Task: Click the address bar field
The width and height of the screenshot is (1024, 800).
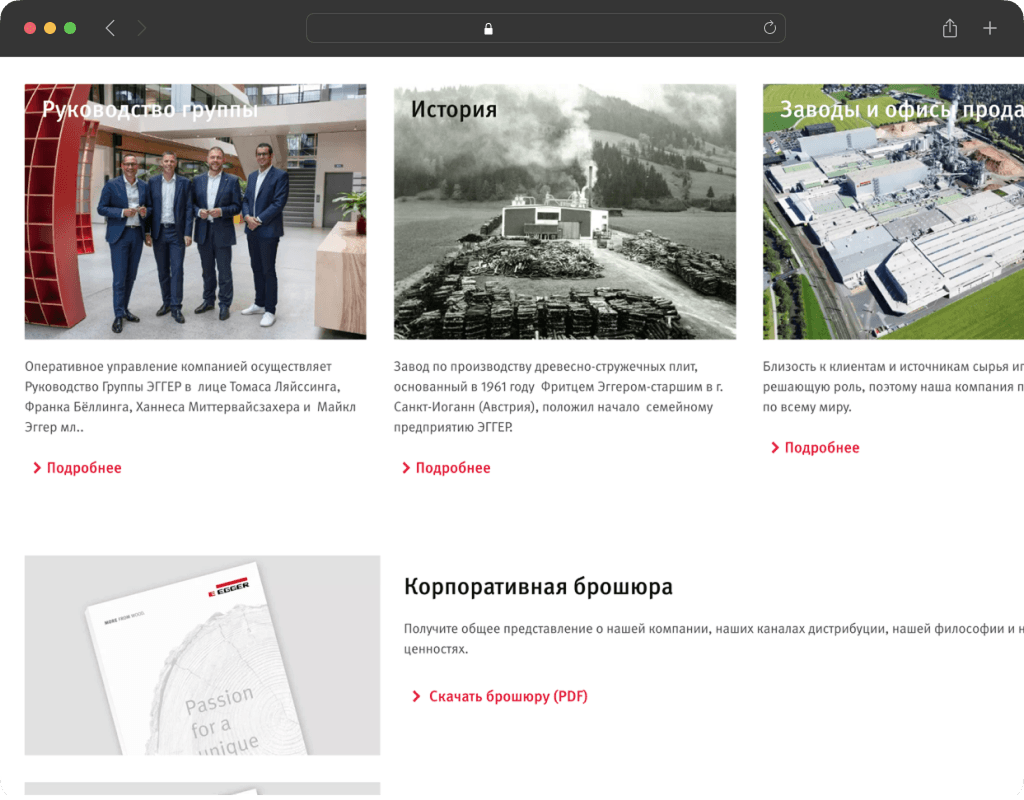Action: (x=545, y=28)
